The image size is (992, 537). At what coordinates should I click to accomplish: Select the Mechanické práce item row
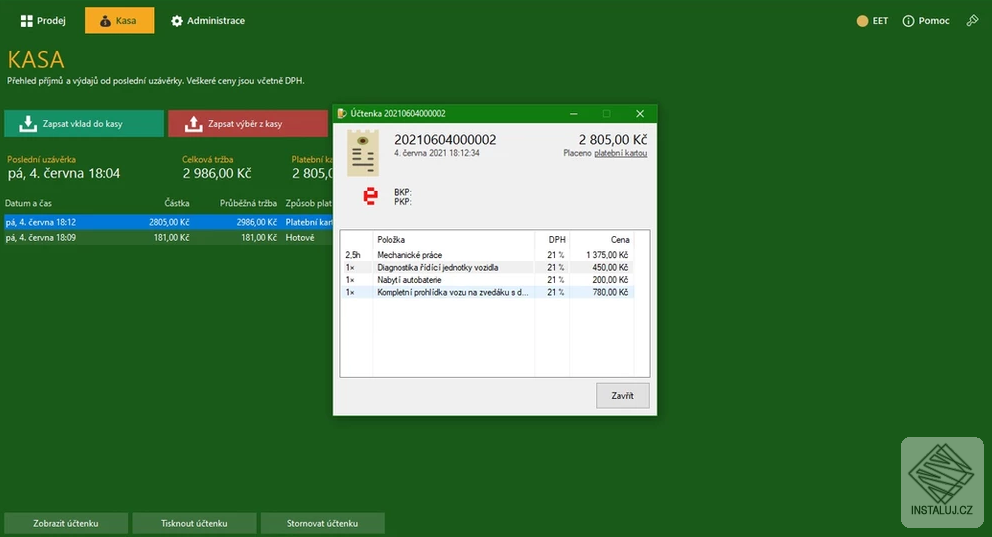pyautogui.click(x=487, y=255)
